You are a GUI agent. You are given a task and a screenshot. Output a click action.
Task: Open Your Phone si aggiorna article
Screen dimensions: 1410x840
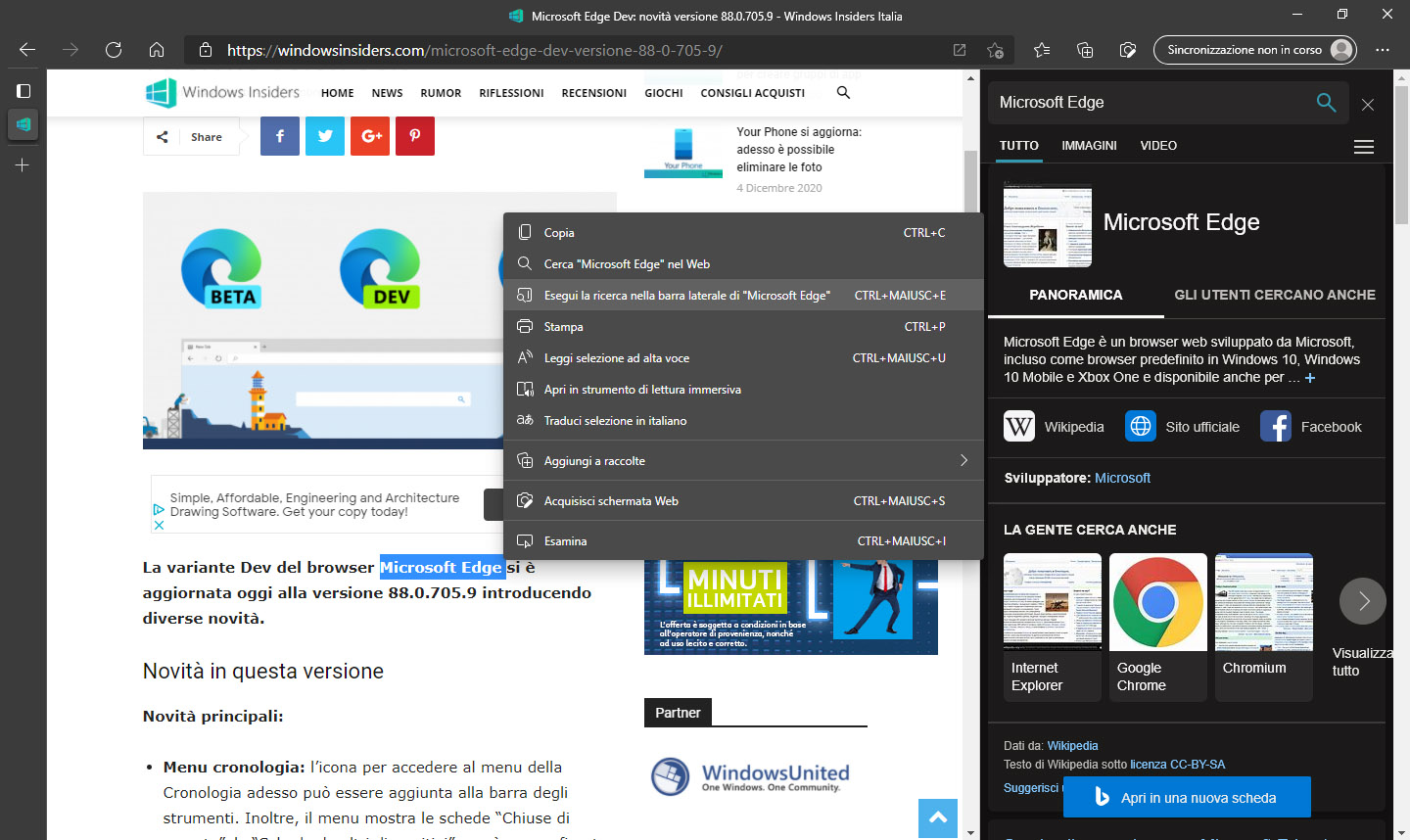click(799, 150)
